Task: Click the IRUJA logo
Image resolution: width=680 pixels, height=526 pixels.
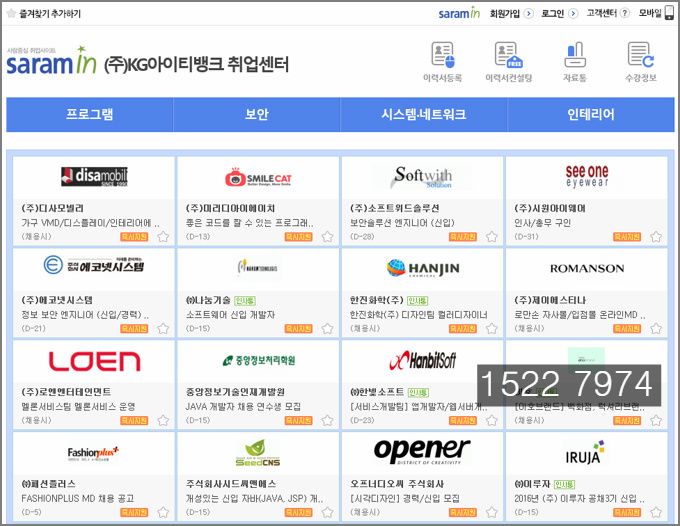Action: pos(585,453)
